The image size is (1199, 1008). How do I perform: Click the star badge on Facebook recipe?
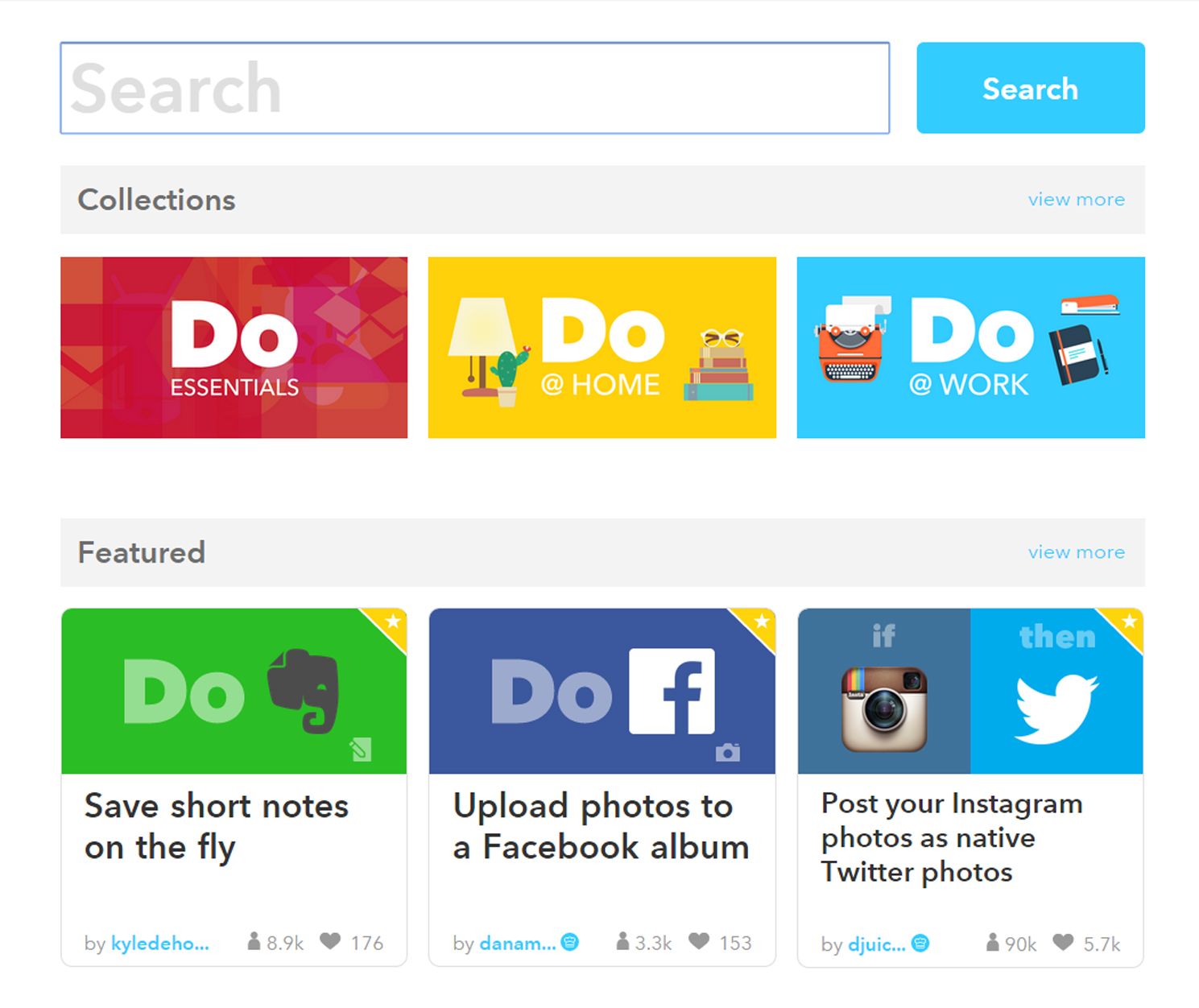[761, 622]
